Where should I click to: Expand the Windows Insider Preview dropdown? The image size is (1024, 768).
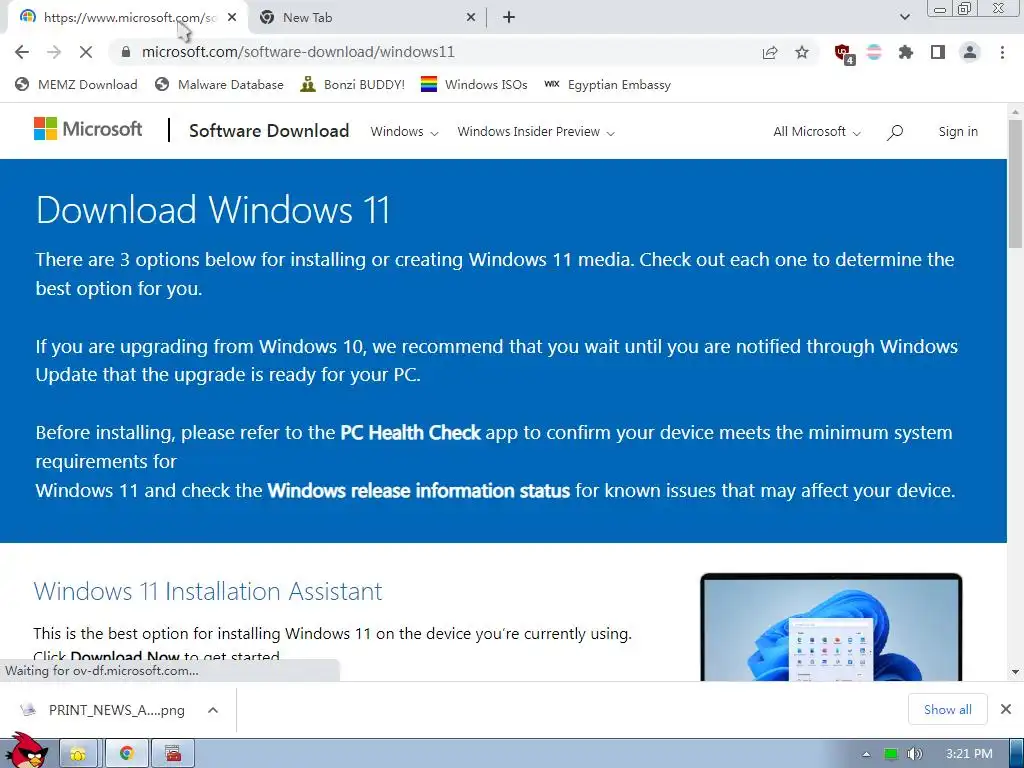click(536, 132)
